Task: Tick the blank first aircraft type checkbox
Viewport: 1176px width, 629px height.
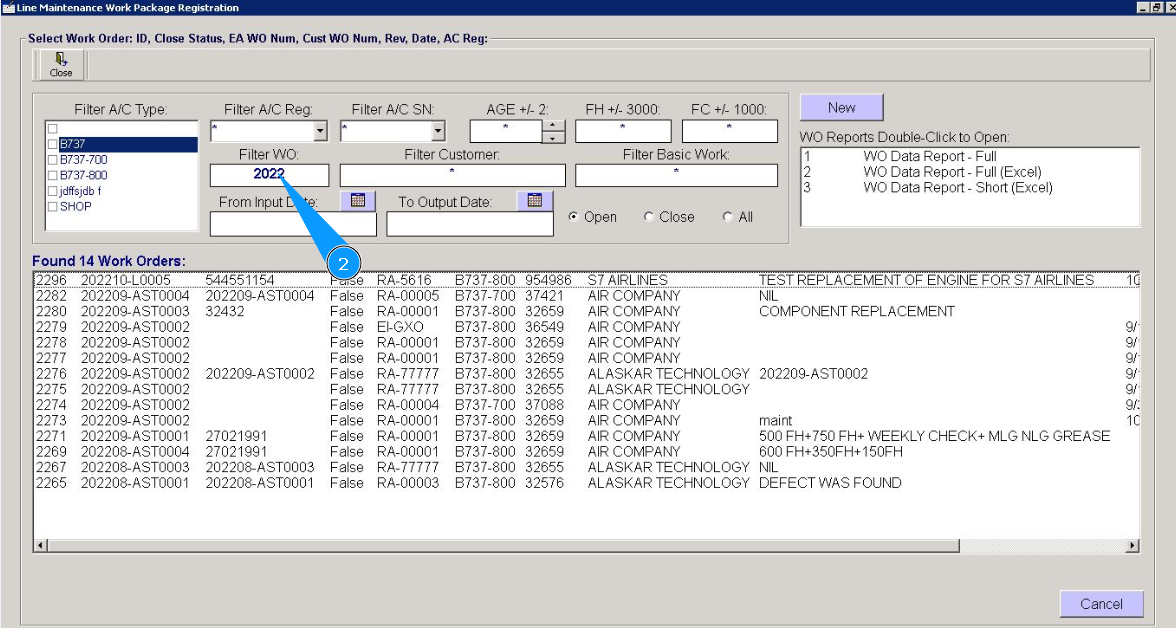Action: (x=52, y=129)
